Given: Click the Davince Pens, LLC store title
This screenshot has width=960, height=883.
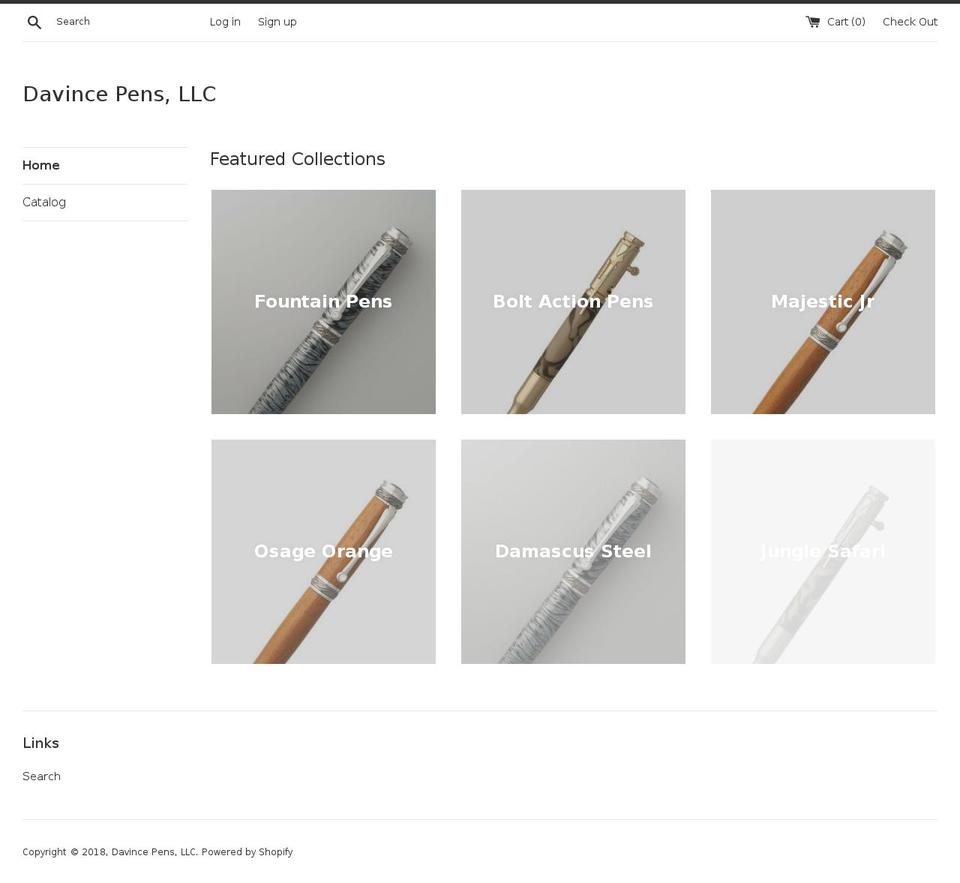Looking at the screenshot, I should point(119,94).
